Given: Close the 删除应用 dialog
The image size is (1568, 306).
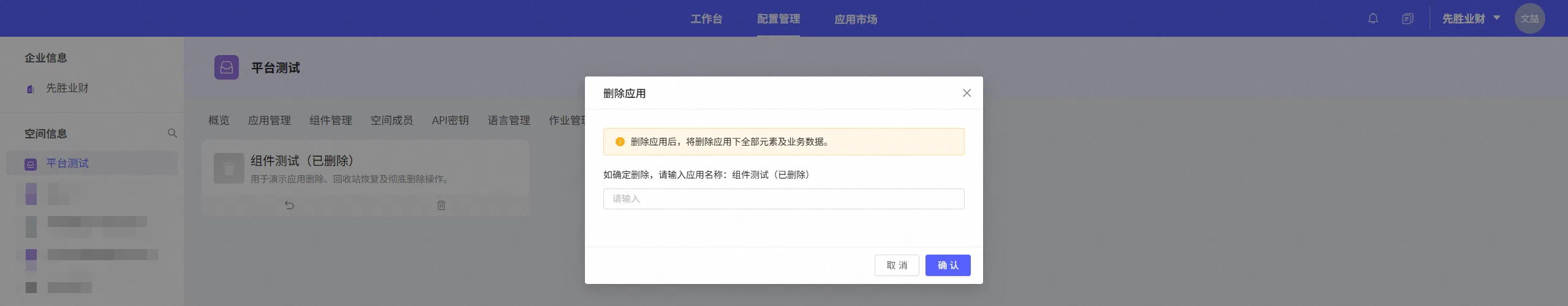Looking at the screenshot, I should pyautogui.click(x=967, y=93).
